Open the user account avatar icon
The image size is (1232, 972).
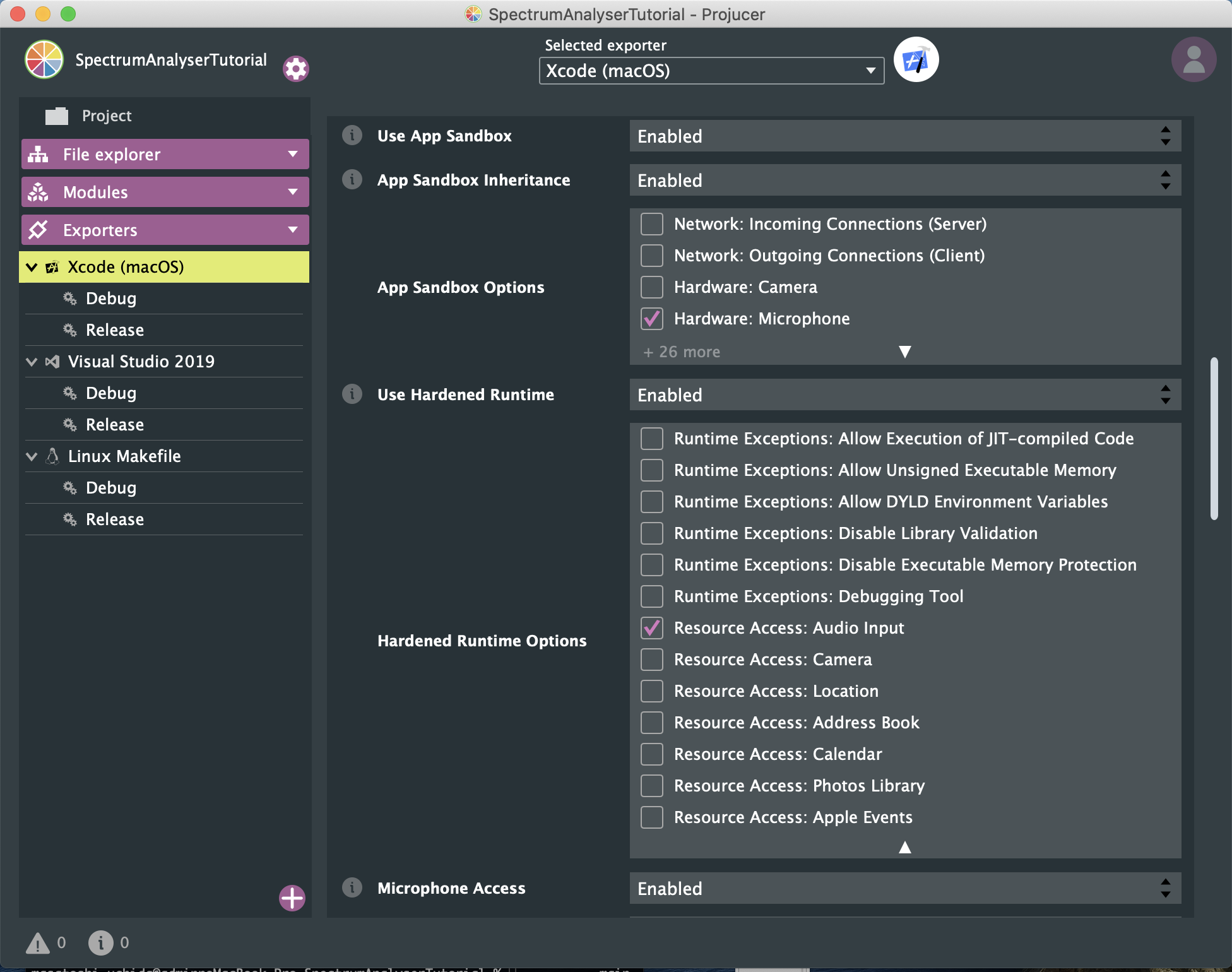1193,59
